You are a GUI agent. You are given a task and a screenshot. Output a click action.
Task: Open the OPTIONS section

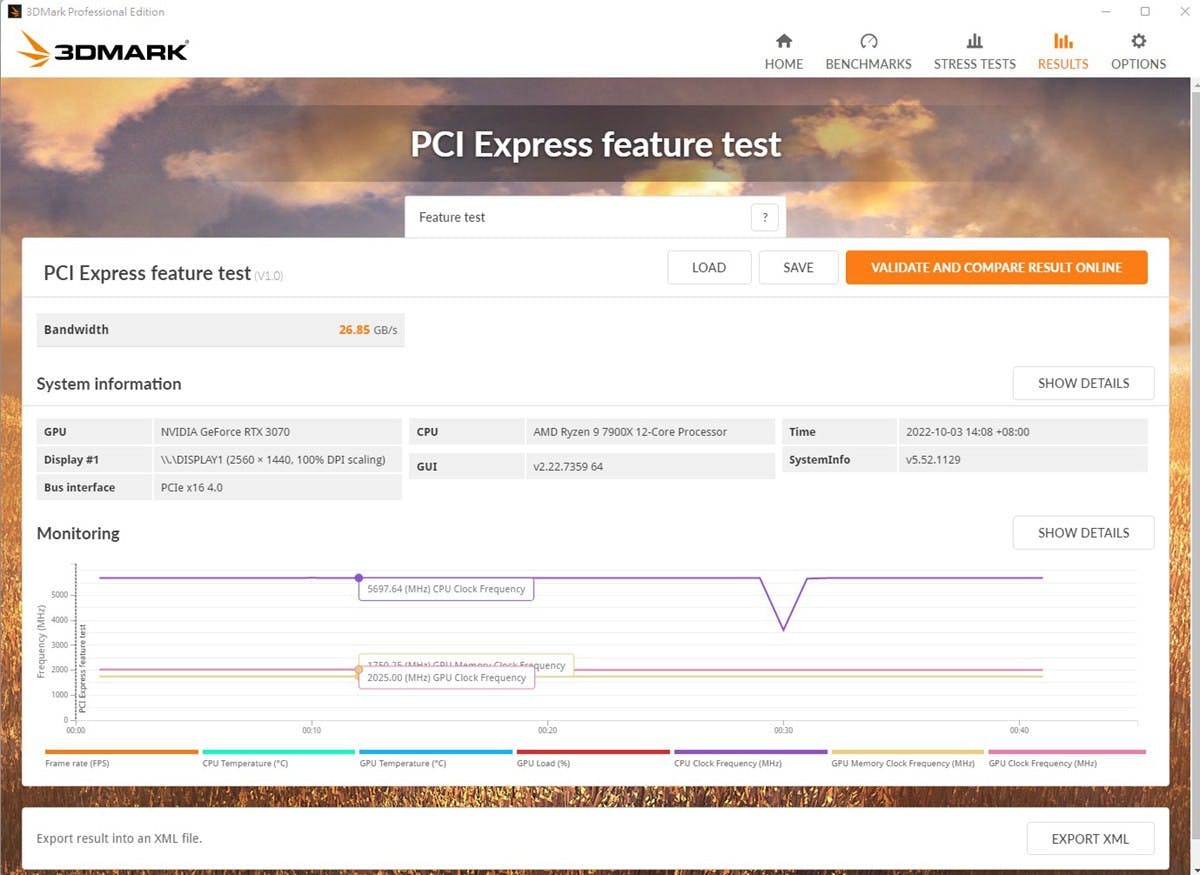1138,52
